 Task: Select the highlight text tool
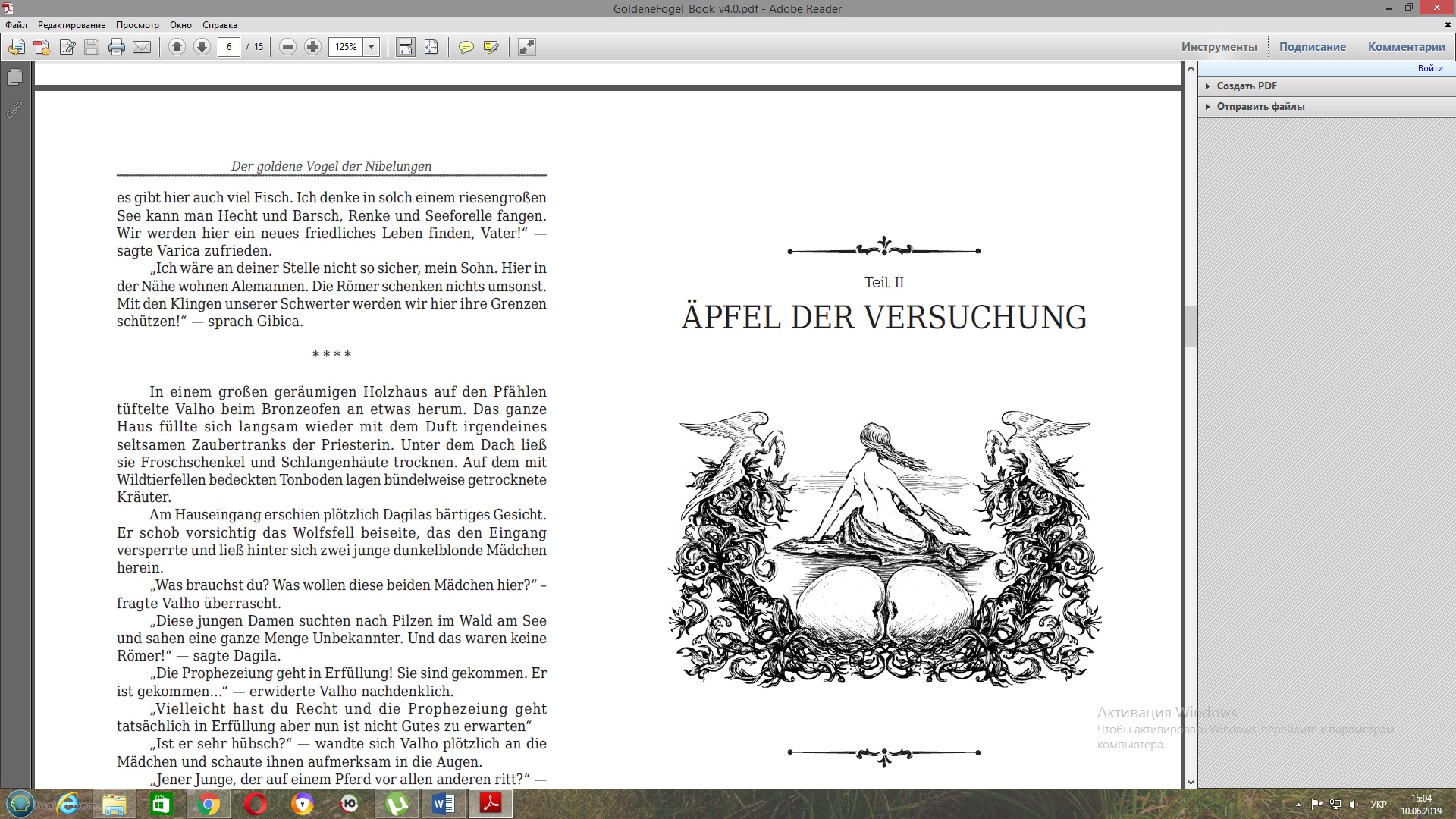(x=491, y=47)
